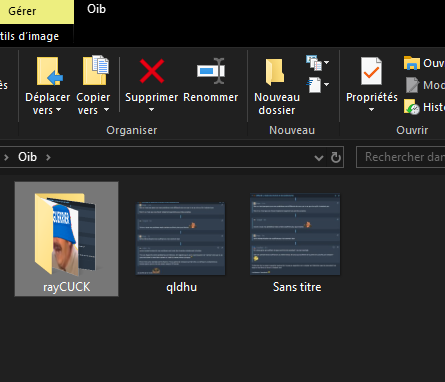The height and width of the screenshot is (382, 445).
Task: Click the Nouveau dossier folder icon
Action: (275, 72)
